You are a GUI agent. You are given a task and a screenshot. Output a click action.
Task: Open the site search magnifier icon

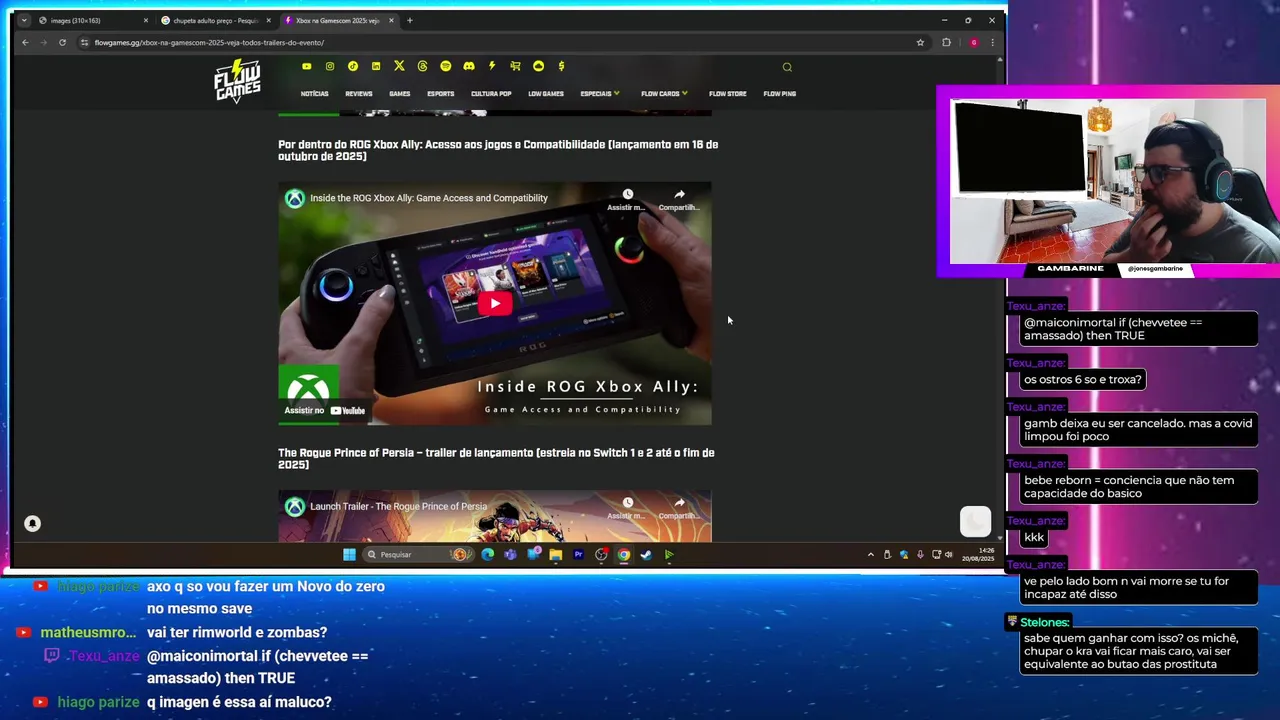[787, 68]
